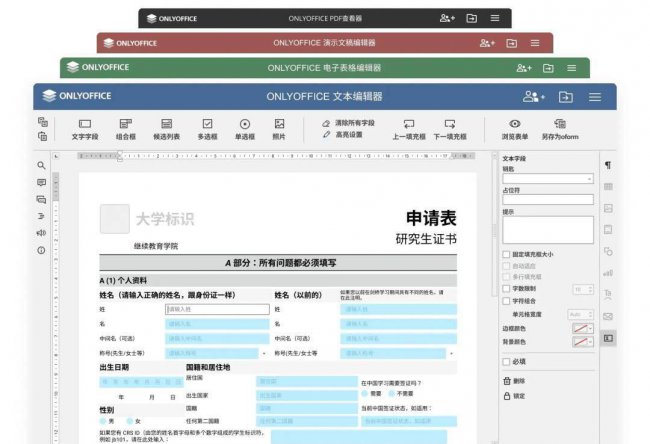Screen dimensions: 650x444
Task: Open hamburger menu in PDF viewer window
Action: coord(495,18)
